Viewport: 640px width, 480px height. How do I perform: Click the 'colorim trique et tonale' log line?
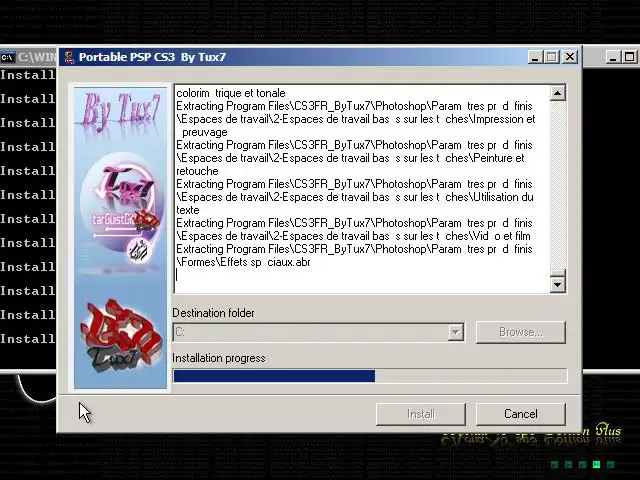tap(231, 93)
